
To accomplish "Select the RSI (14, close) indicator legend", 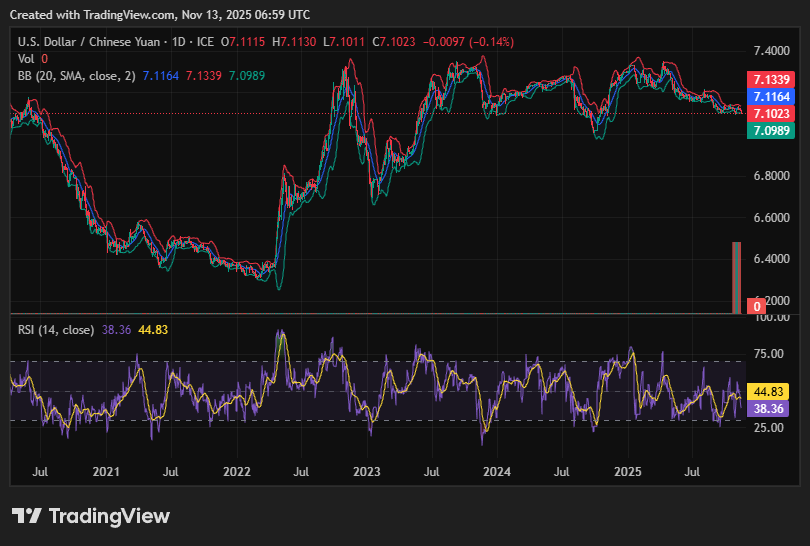I will pos(56,329).
